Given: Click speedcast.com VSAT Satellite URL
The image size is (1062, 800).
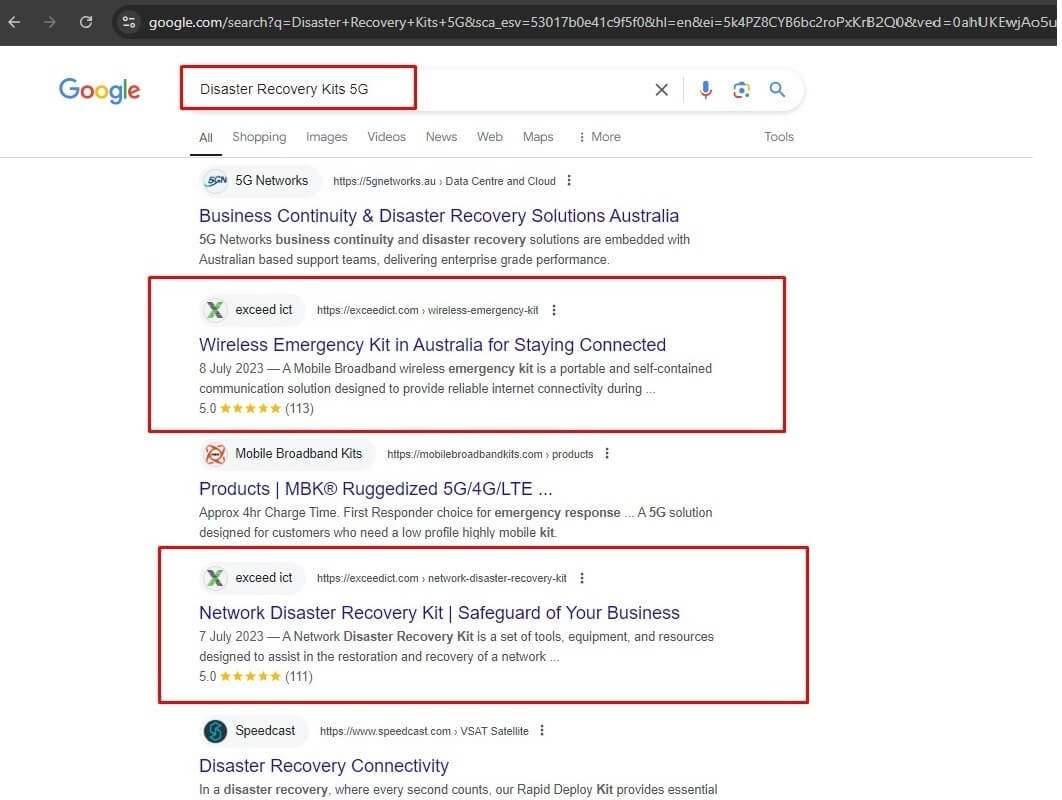Looking at the screenshot, I should coord(424,731).
